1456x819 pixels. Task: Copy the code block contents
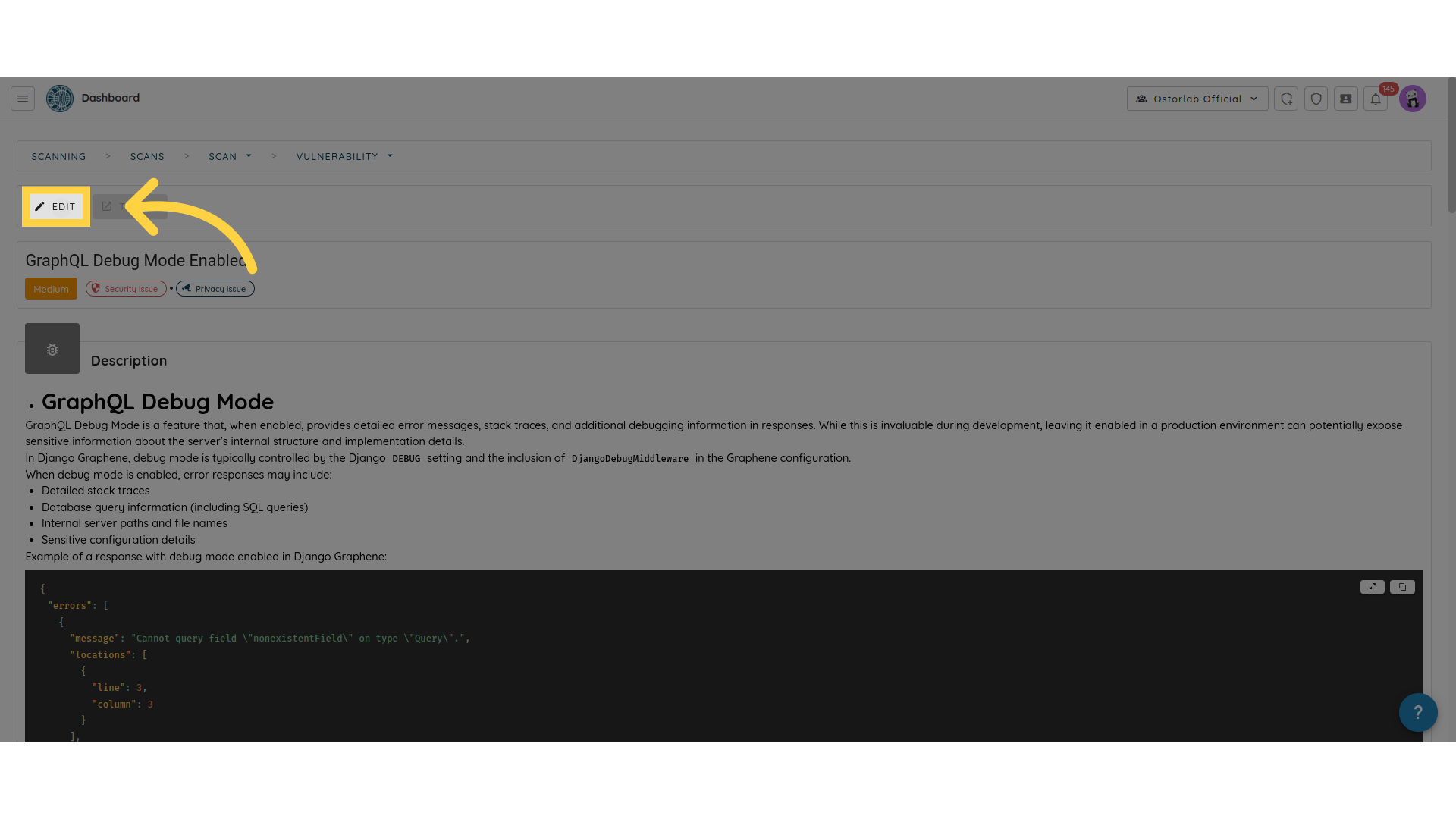1402,587
